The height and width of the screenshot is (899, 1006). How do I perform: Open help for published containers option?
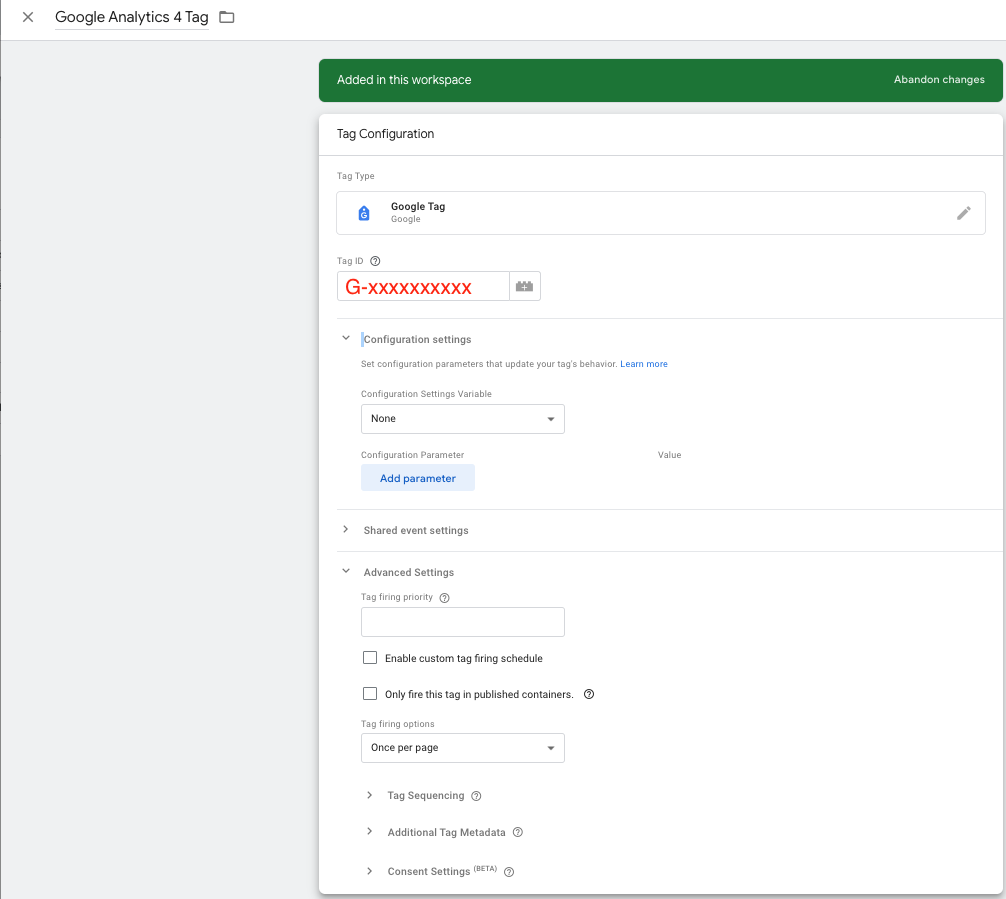point(589,694)
